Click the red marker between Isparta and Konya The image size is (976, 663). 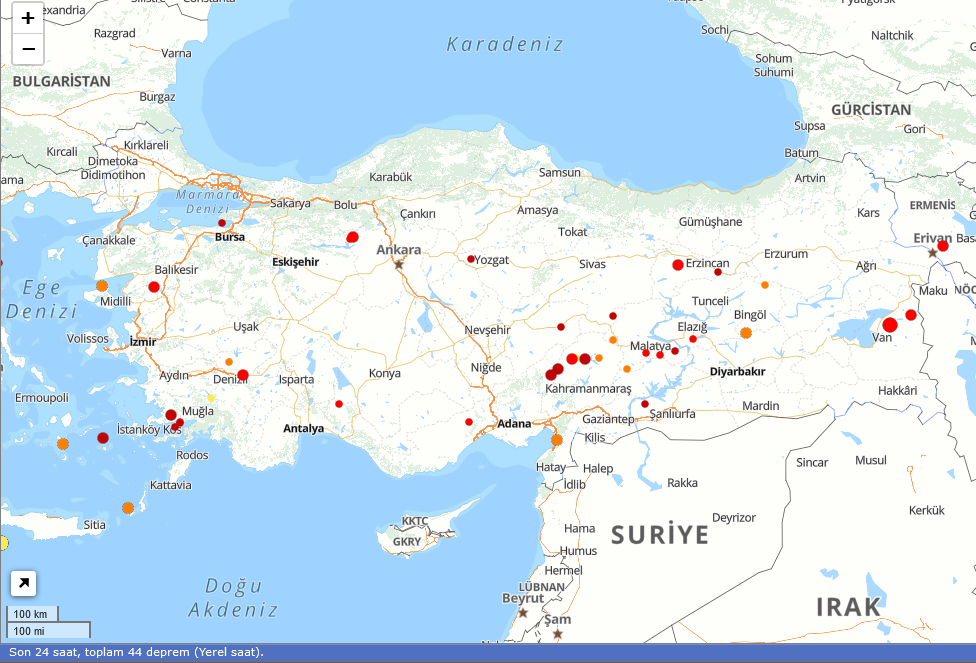(x=339, y=404)
